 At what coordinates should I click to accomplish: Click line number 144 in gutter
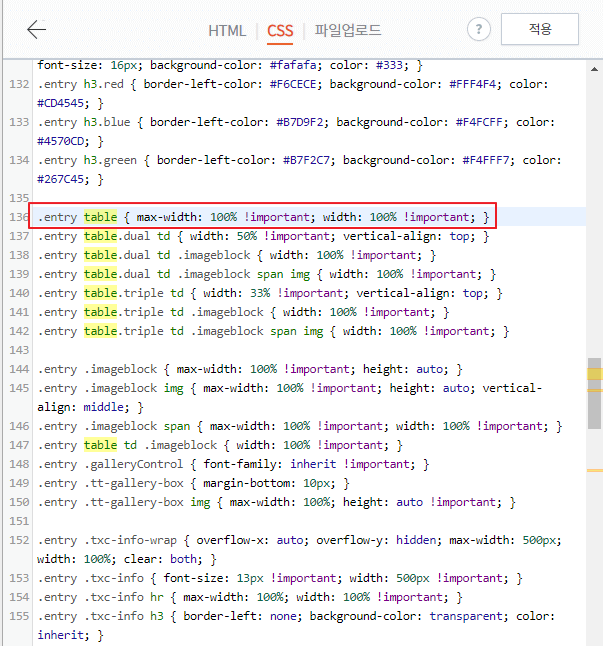[x=19, y=369]
